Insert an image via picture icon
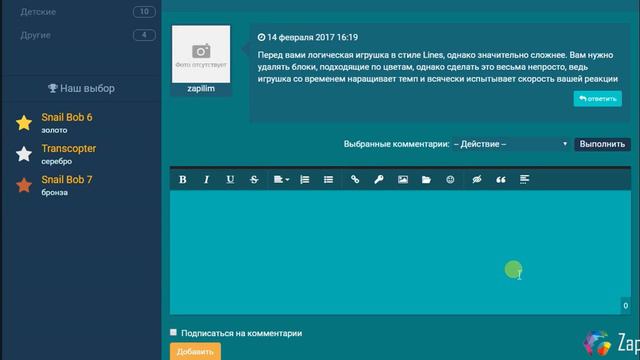Viewport: 640px width, 360px height. 403,180
